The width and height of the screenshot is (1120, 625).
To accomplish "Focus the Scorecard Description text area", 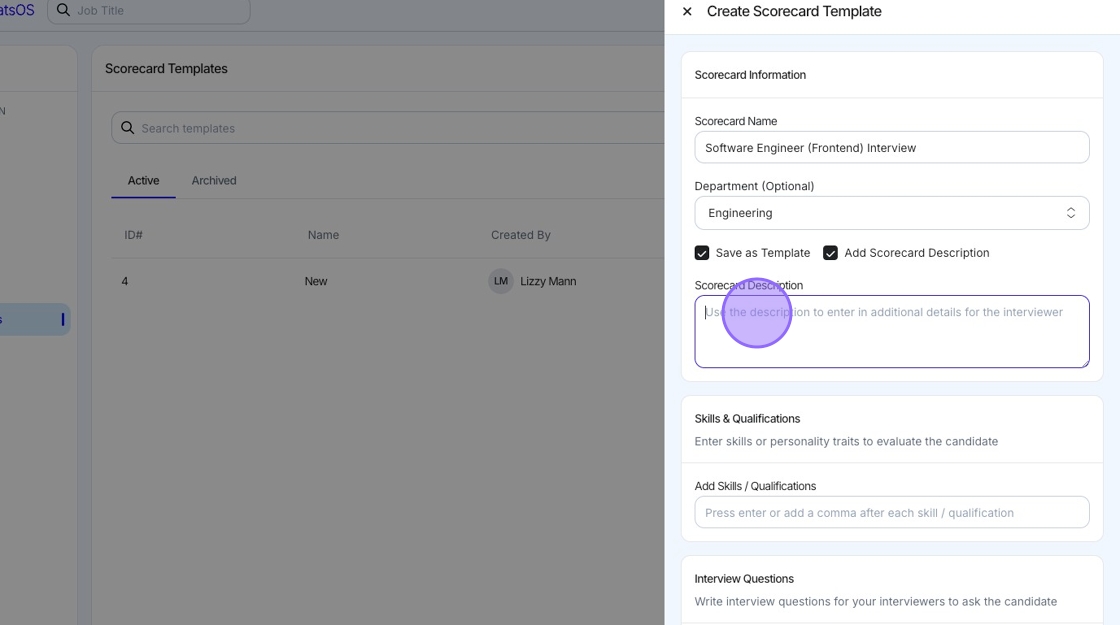I will pos(890,332).
